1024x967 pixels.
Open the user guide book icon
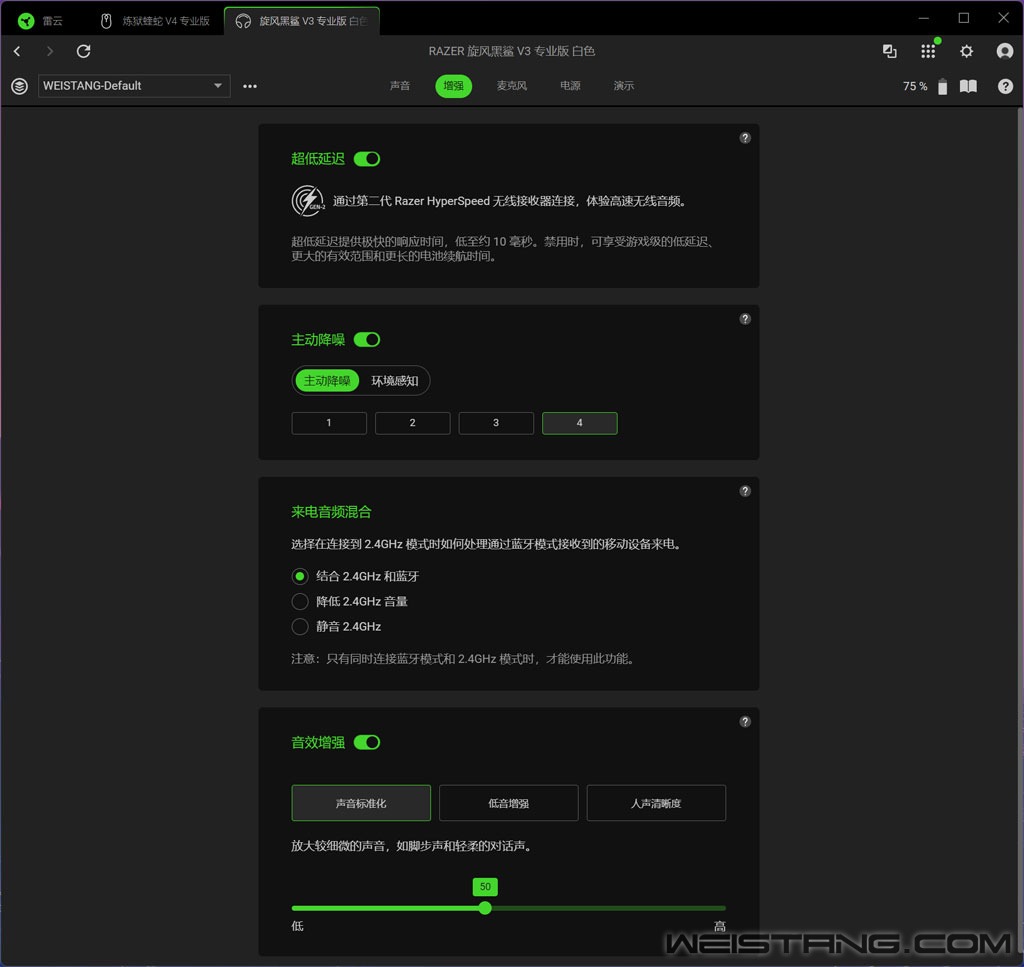[x=968, y=86]
